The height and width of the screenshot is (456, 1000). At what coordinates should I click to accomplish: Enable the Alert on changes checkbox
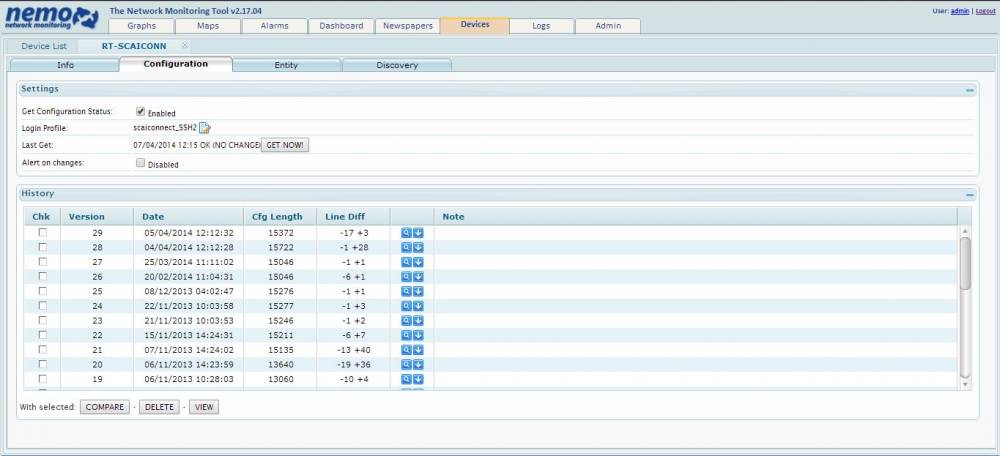140,163
